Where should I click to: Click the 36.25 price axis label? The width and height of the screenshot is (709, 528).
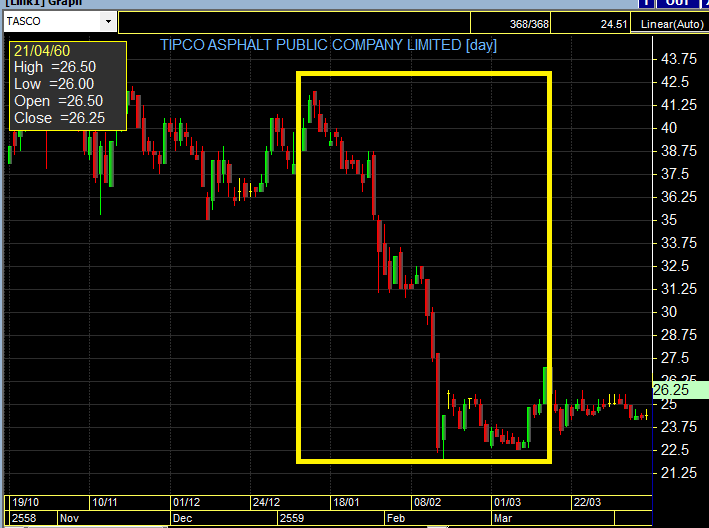[679, 197]
